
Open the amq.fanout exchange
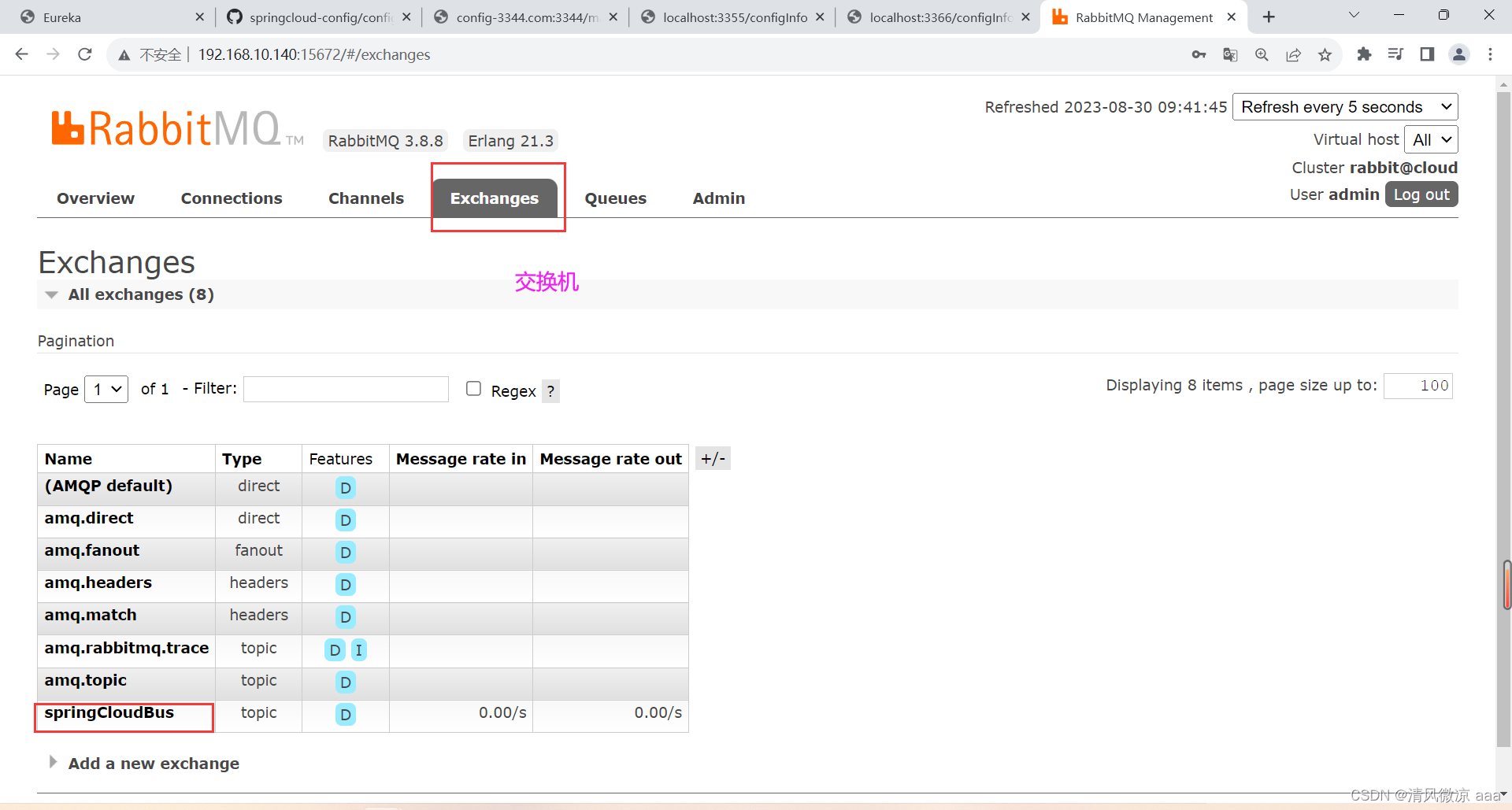tap(92, 550)
